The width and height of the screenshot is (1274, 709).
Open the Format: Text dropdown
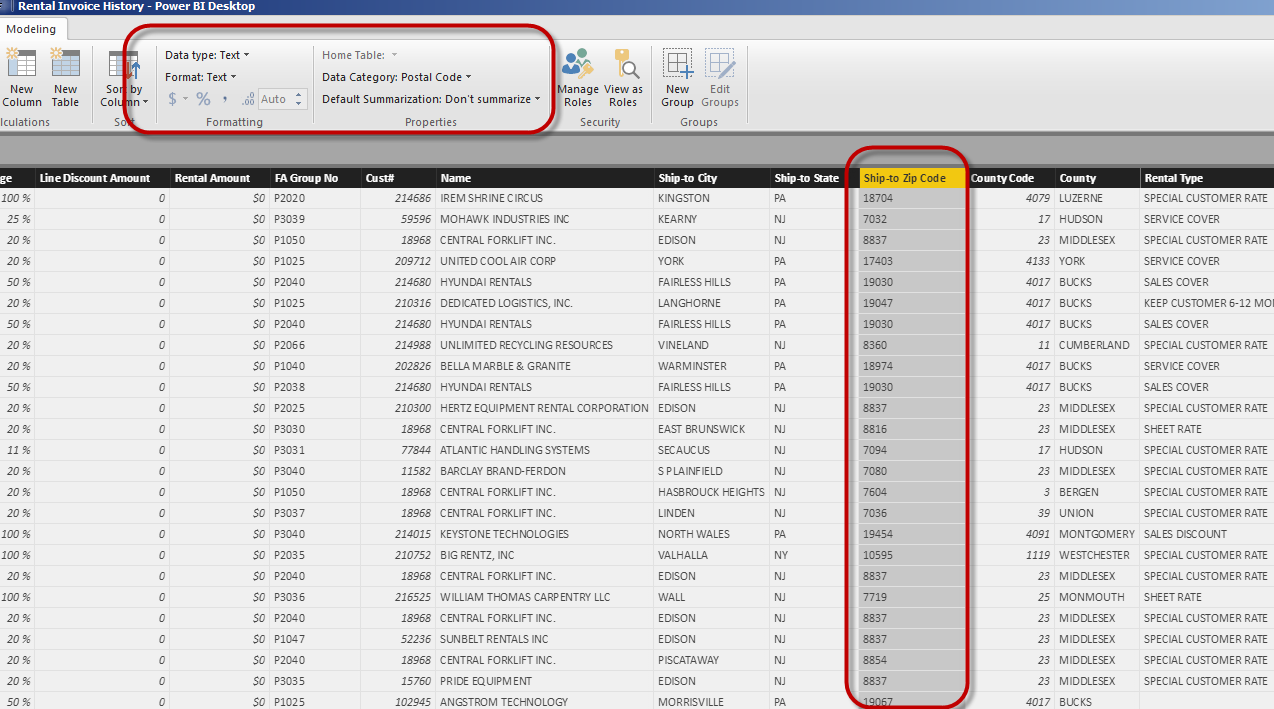[201, 77]
